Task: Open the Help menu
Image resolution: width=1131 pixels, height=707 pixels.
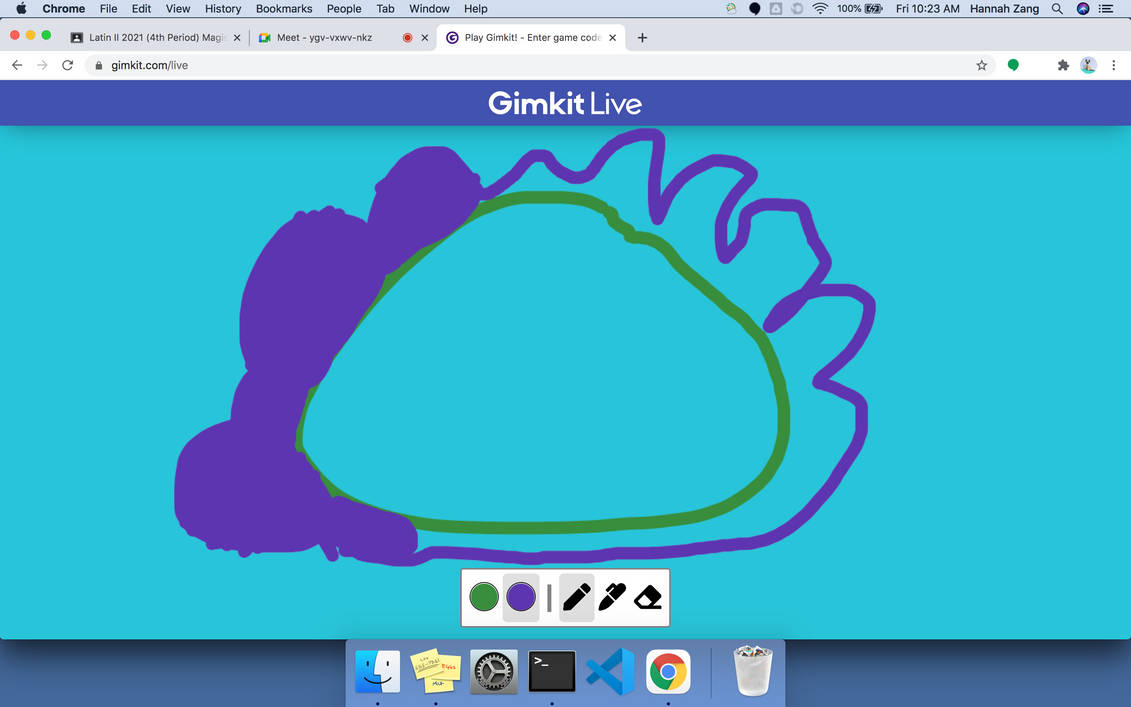Action: 475,9
